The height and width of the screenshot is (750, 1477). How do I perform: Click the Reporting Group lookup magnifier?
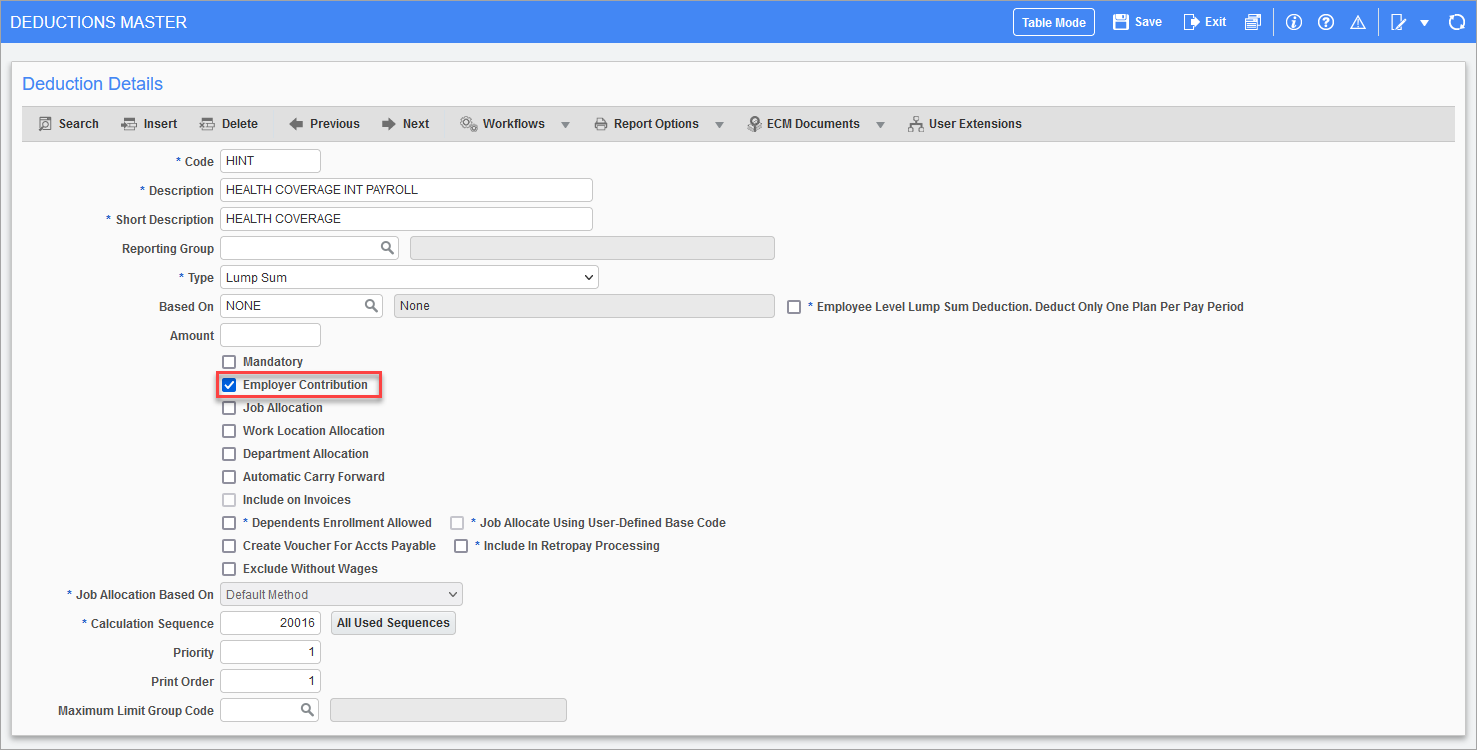pyautogui.click(x=387, y=248)
